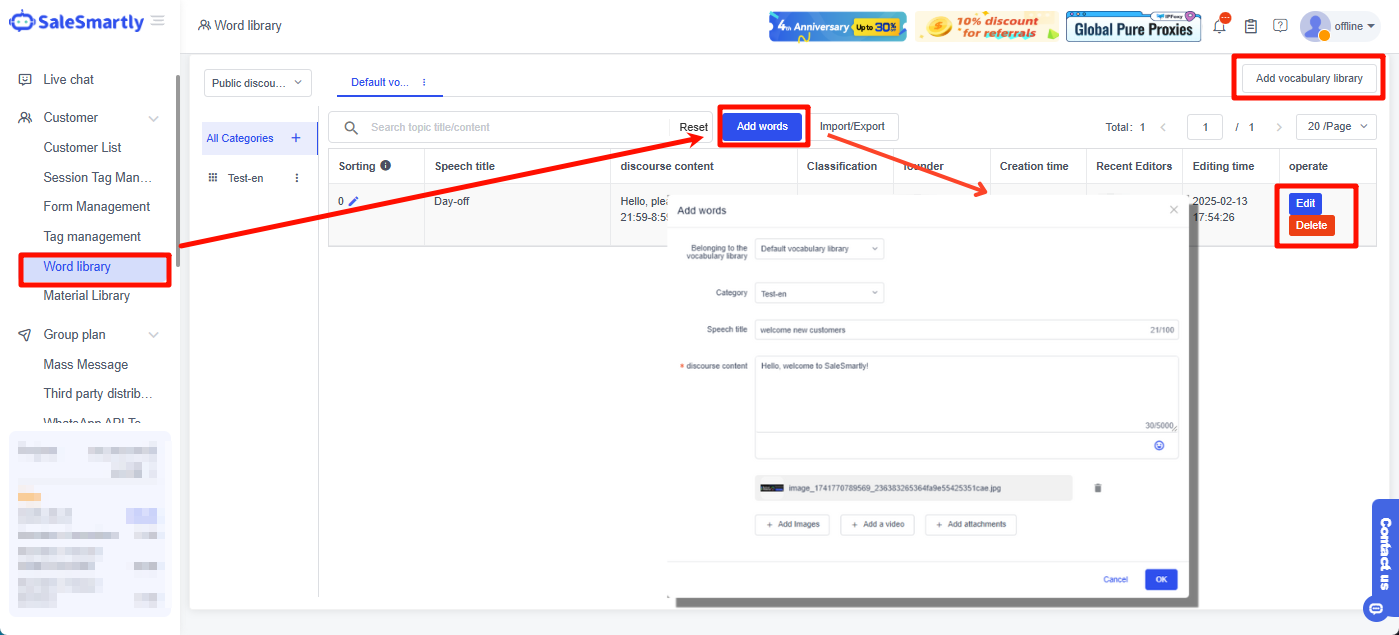The image size is (1399, 635).
Task: Click the Sorting info icon
Action: click(x=386, y=166)
